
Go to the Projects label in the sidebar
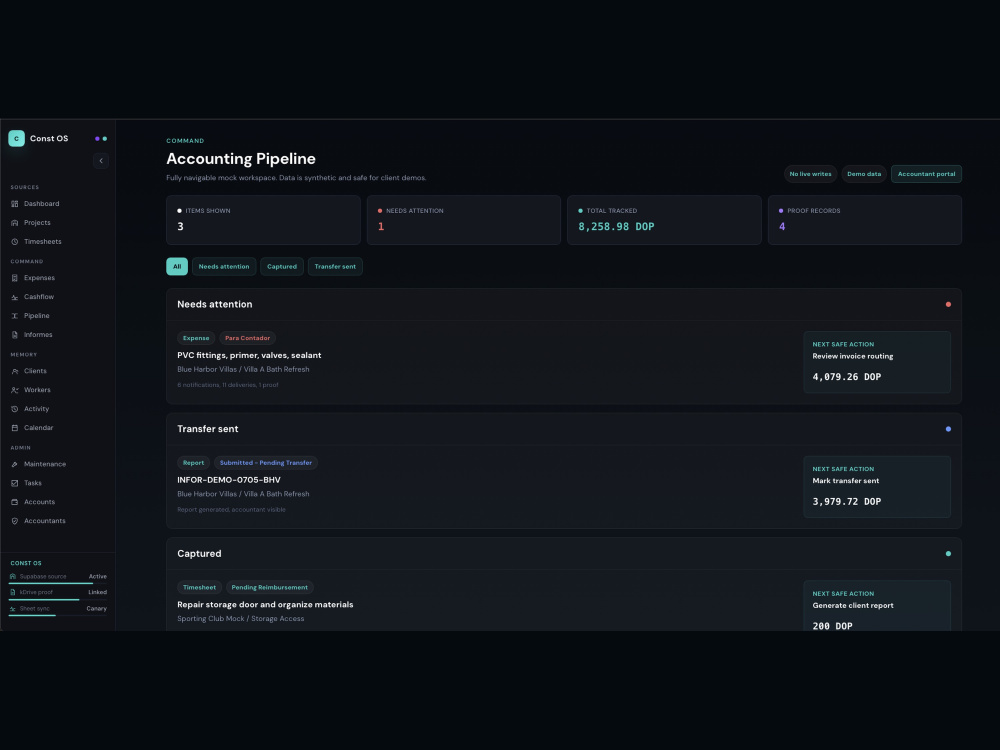[x=37, y=223]
